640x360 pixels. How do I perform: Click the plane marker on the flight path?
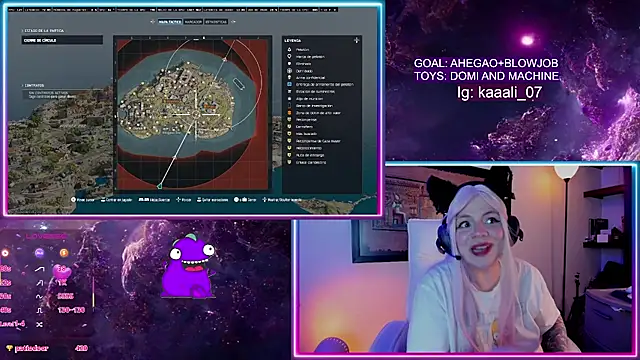tap(224, 60)
